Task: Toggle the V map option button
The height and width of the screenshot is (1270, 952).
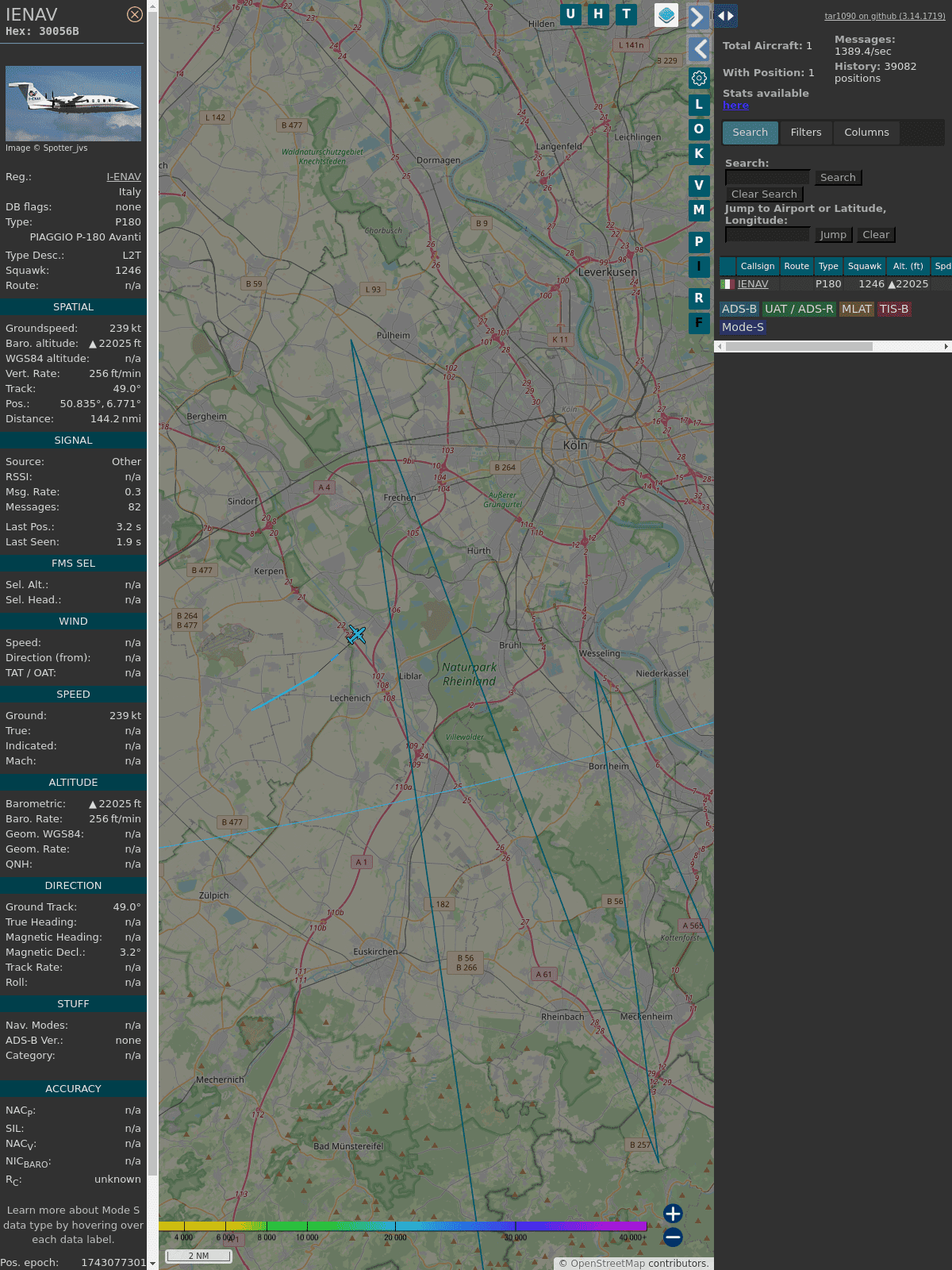Action: point(699,186)
